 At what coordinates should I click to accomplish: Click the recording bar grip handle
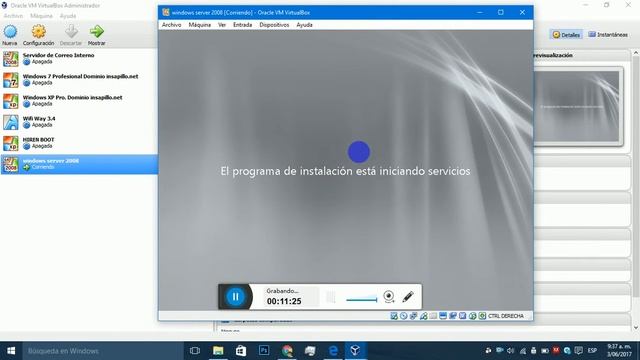coord(331,297)
